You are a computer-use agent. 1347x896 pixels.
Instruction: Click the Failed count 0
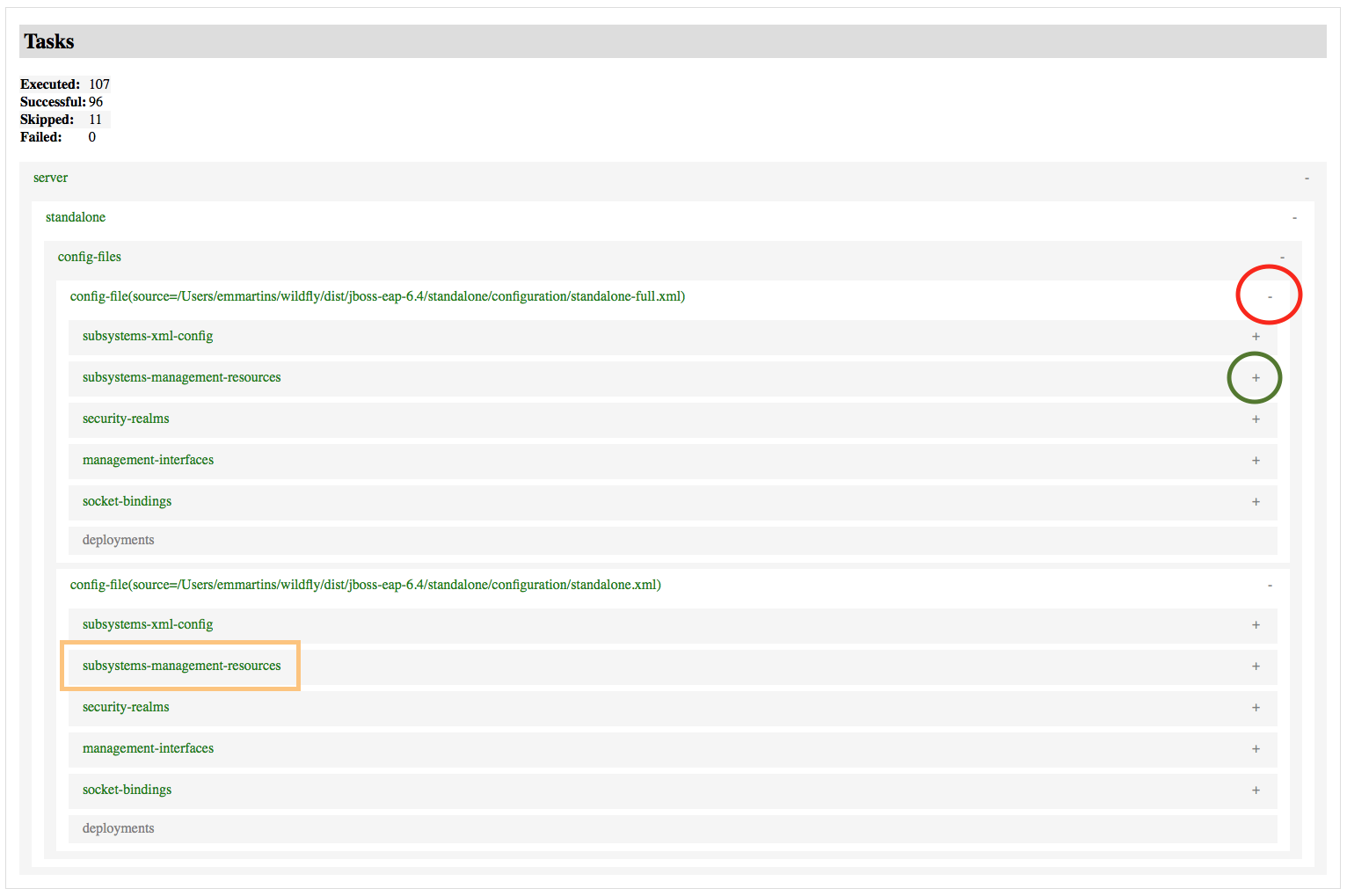(92, 137)
